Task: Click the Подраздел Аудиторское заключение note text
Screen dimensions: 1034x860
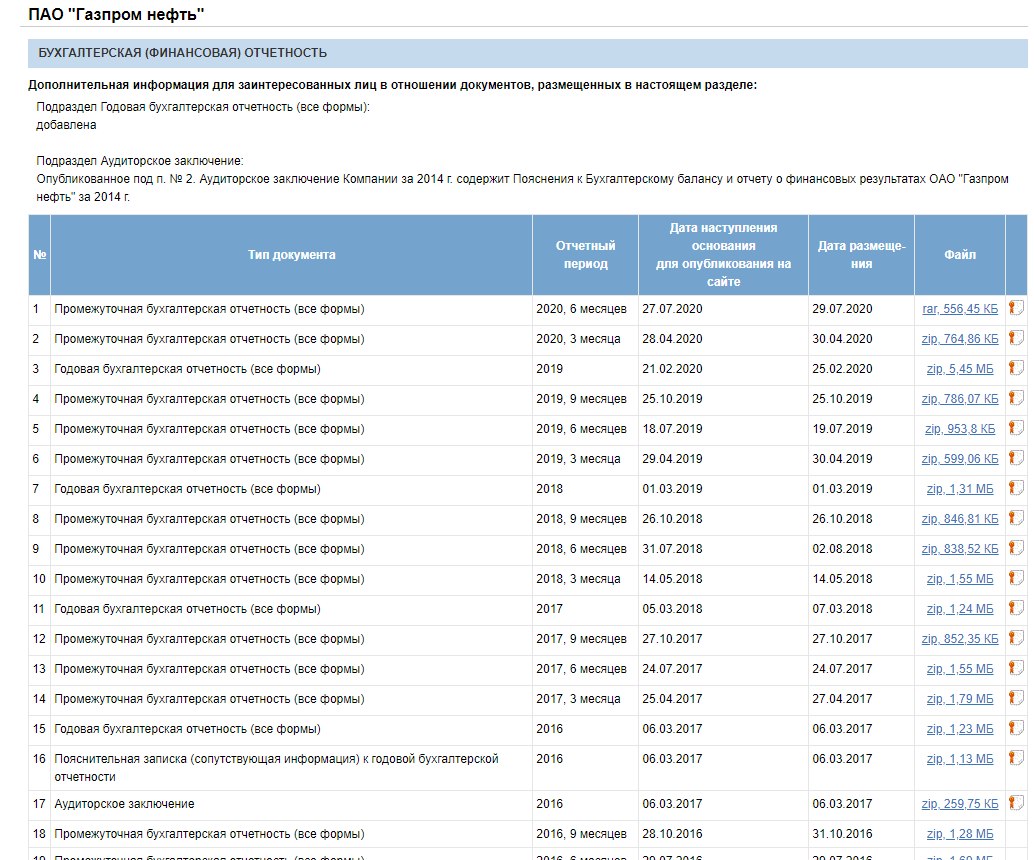Action: (x=140, y=161)
